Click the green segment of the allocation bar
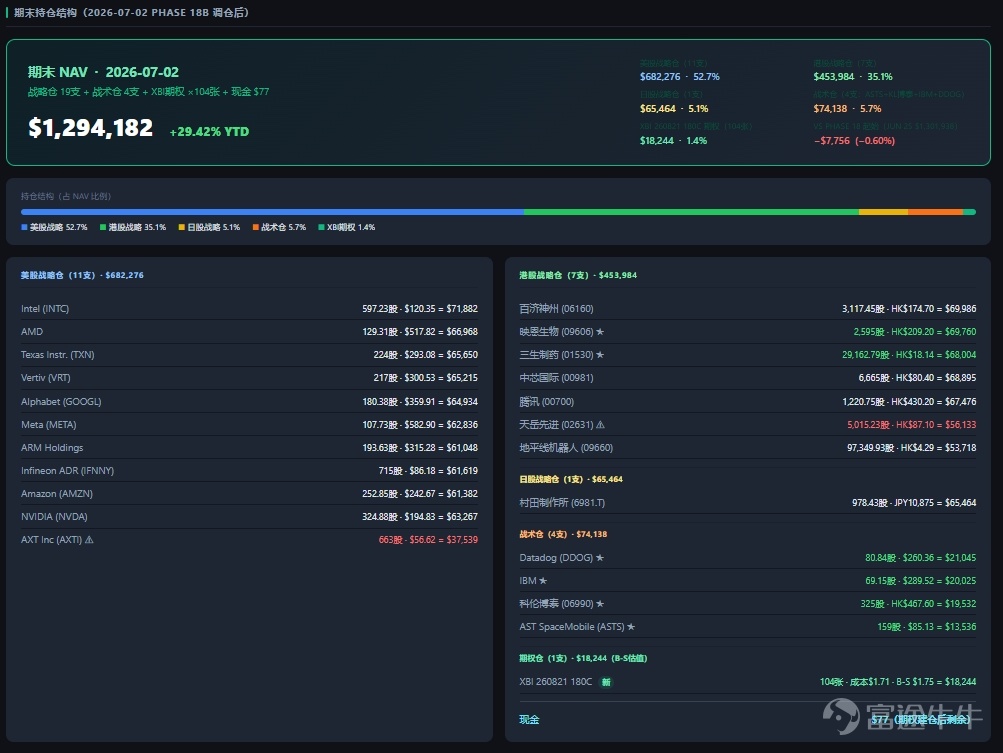This screenshot has height=753, width=1003. point(691,212)
